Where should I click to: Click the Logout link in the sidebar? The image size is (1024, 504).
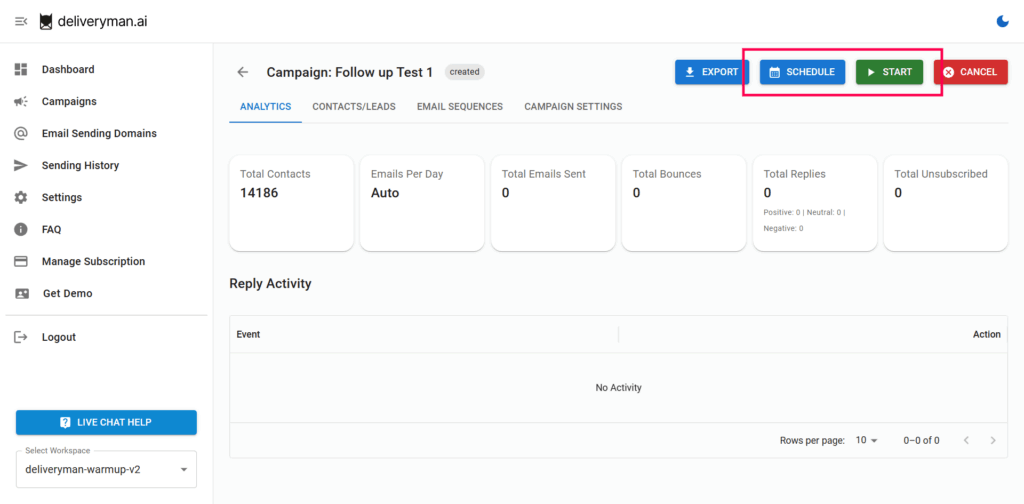point(58,337)
